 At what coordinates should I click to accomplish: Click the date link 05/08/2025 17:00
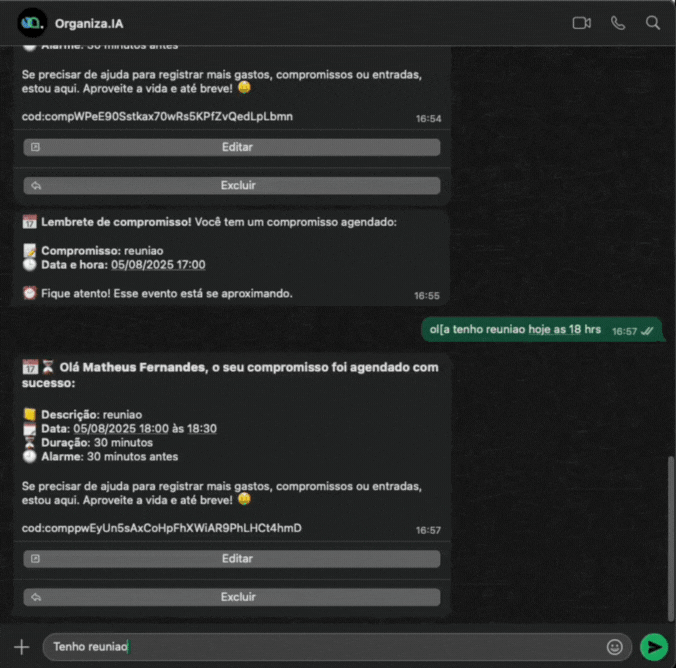pos(158,265)
